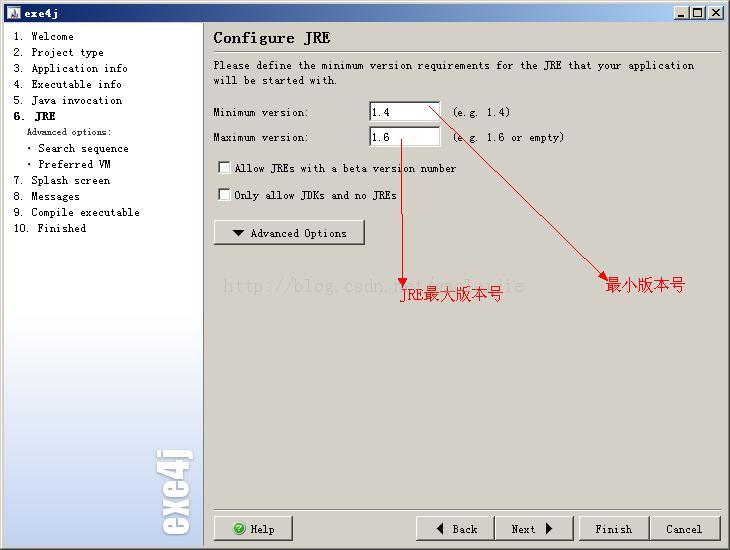Click the green Help button
Screen dimensions: 730x550
pos(253,529)
